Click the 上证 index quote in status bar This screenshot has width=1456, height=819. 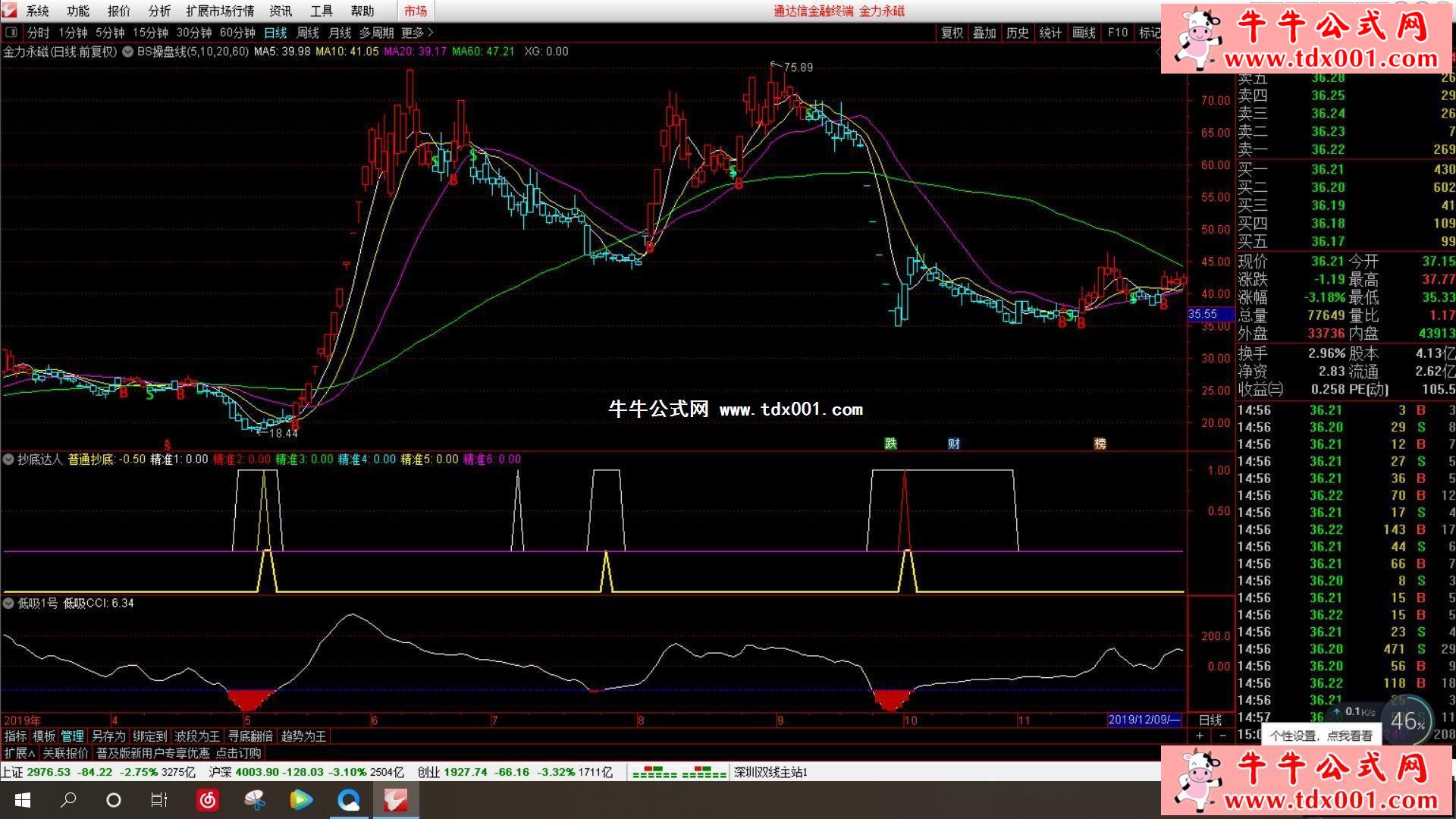[99, 772]
